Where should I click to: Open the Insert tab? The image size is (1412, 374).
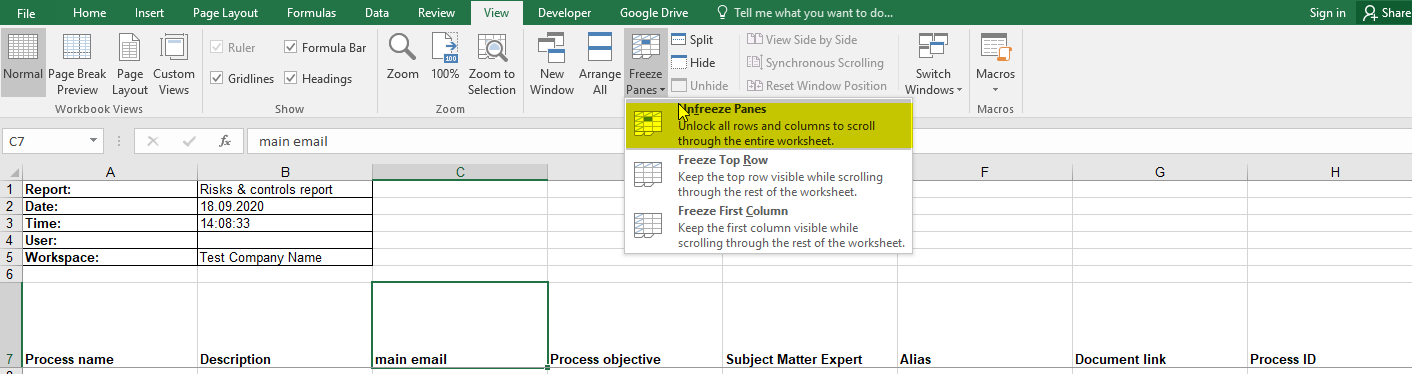pos(150,13)
